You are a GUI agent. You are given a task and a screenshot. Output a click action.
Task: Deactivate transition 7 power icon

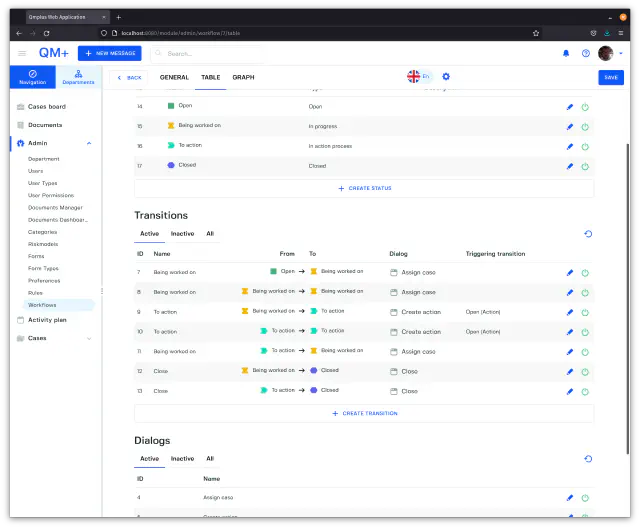[585, 273]
